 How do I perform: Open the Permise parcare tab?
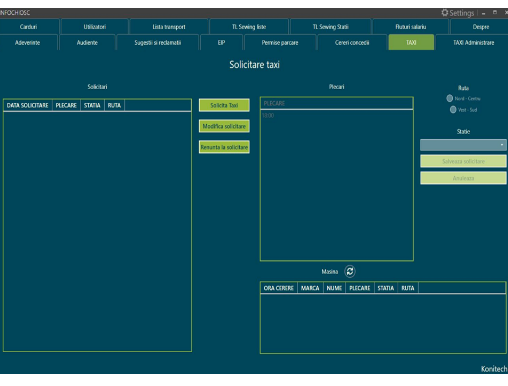tap(280, 42)
